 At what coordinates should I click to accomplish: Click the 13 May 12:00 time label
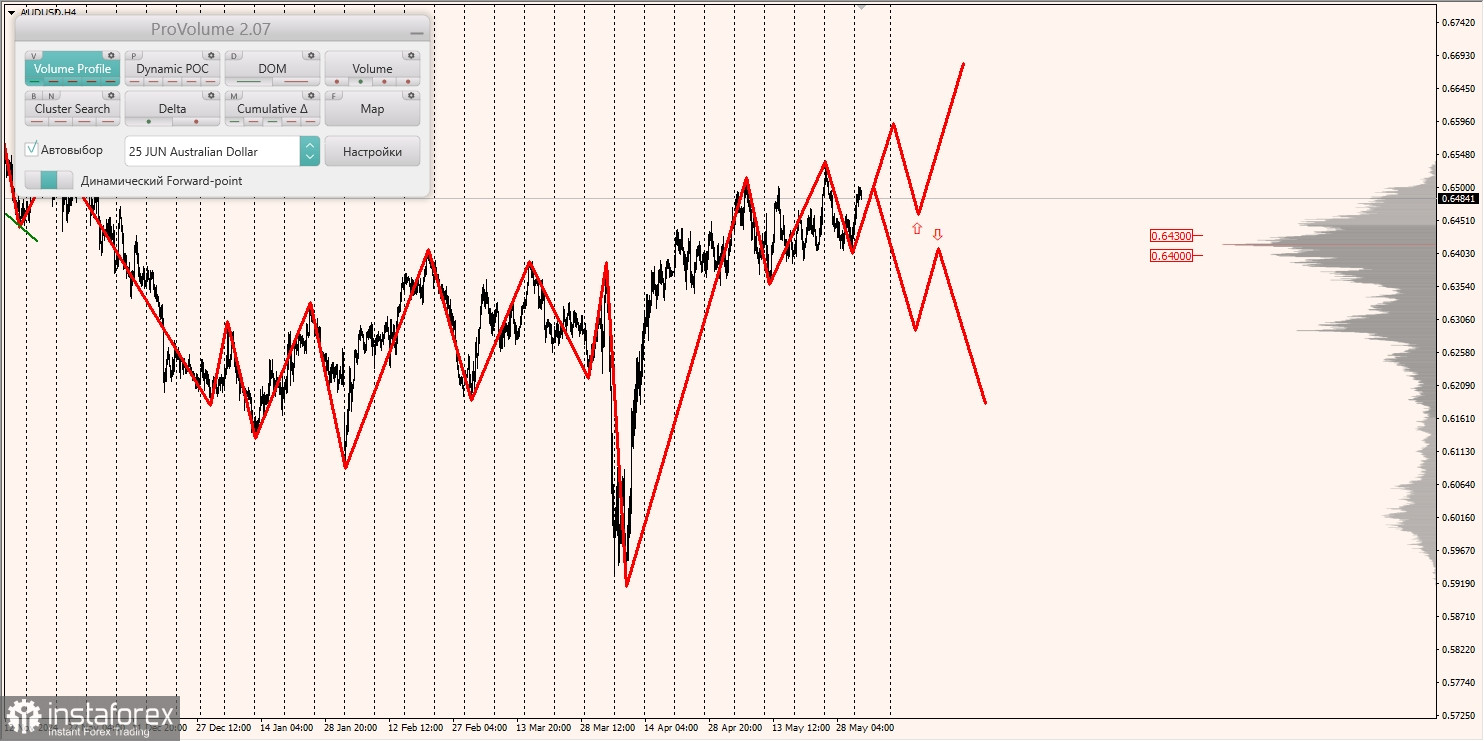800,728
